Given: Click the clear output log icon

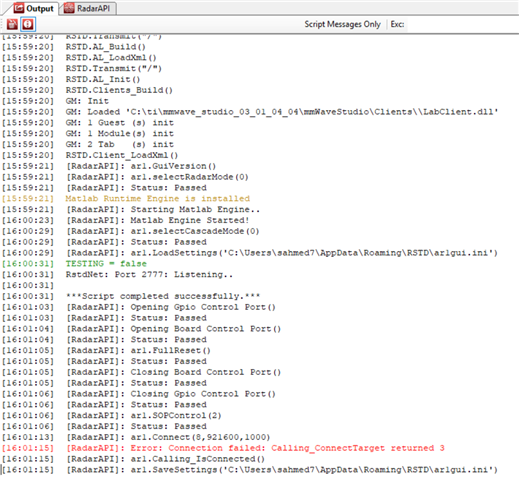Looking at the screenshot, I should tap(12, 24).
